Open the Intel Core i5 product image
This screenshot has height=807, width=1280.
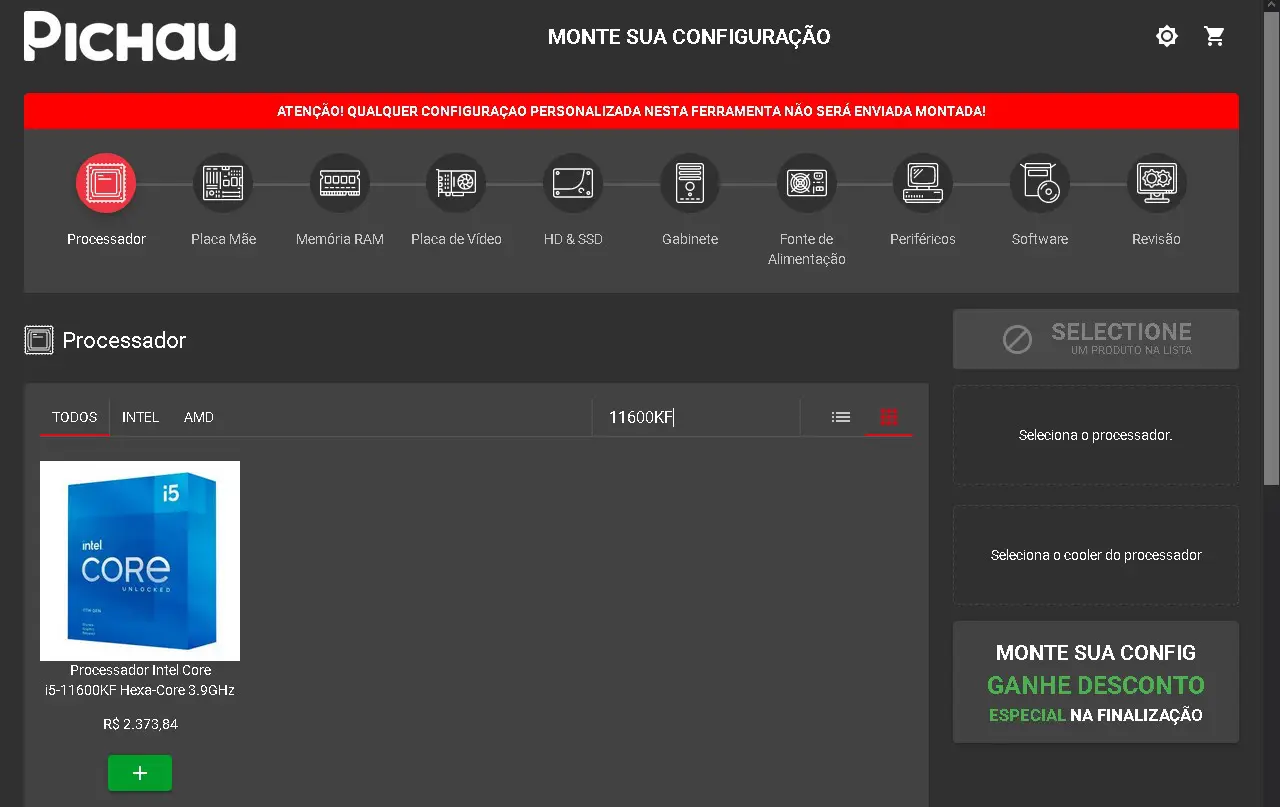140,561
